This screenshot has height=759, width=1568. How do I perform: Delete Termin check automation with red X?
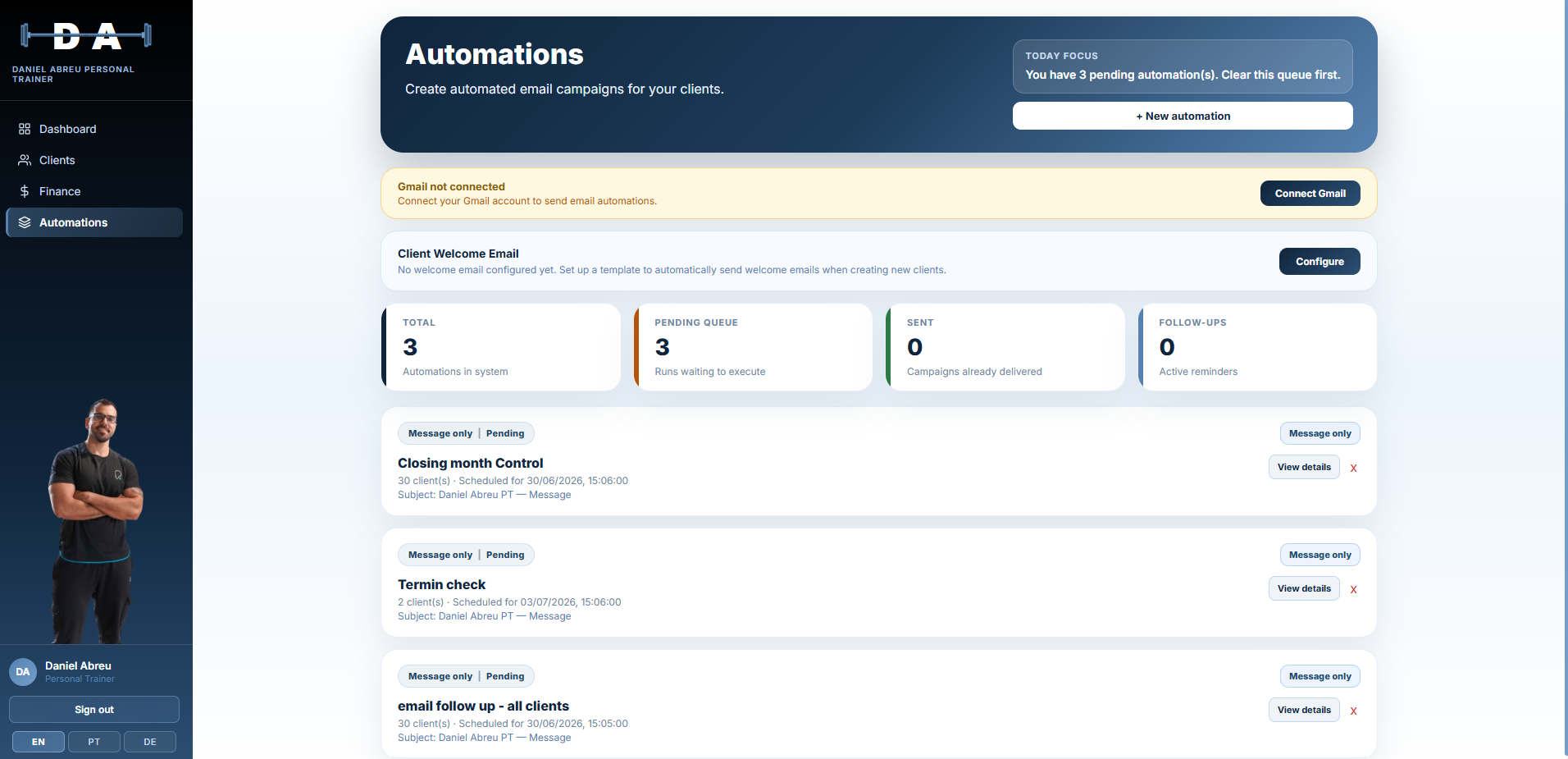click(1353, 589)
